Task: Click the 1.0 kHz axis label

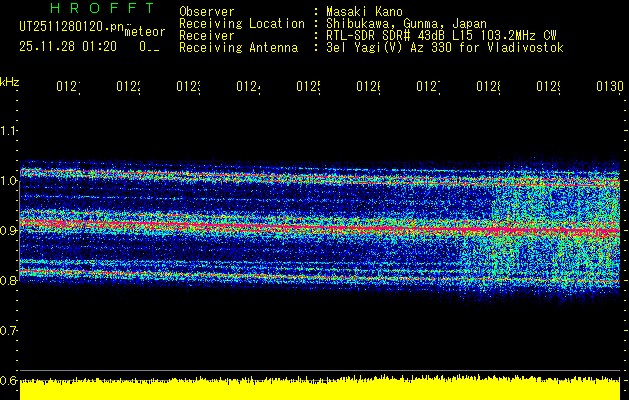Action: click(x=8, y=180)
